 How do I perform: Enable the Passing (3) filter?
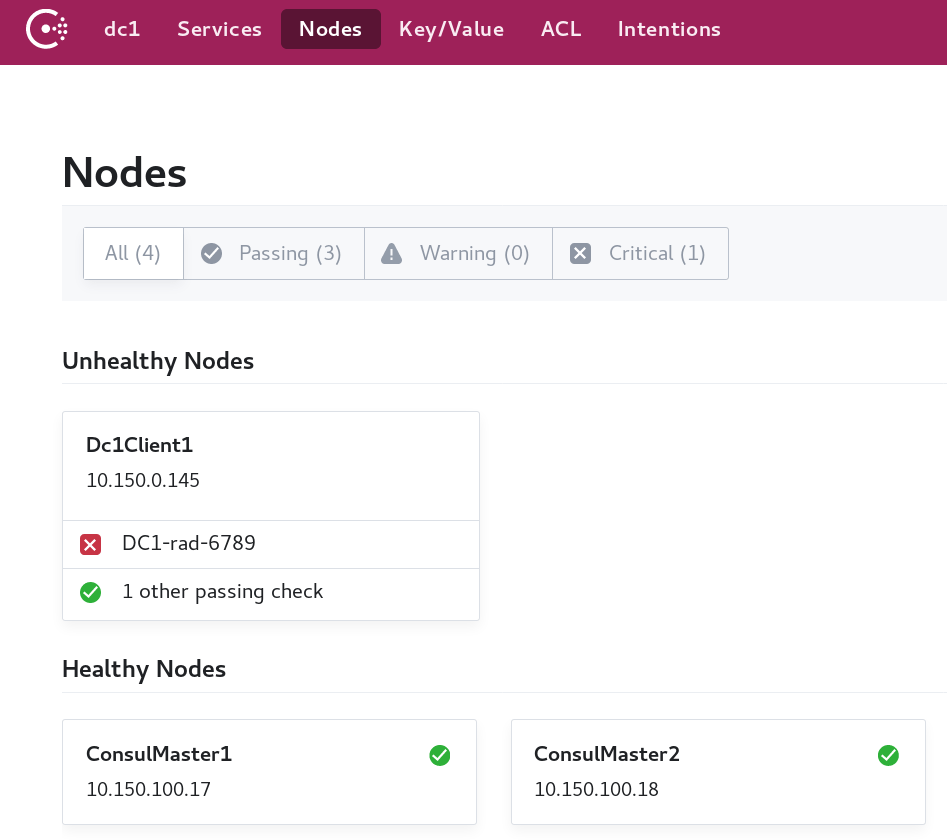pyautogui.click(x=273, y=253)
